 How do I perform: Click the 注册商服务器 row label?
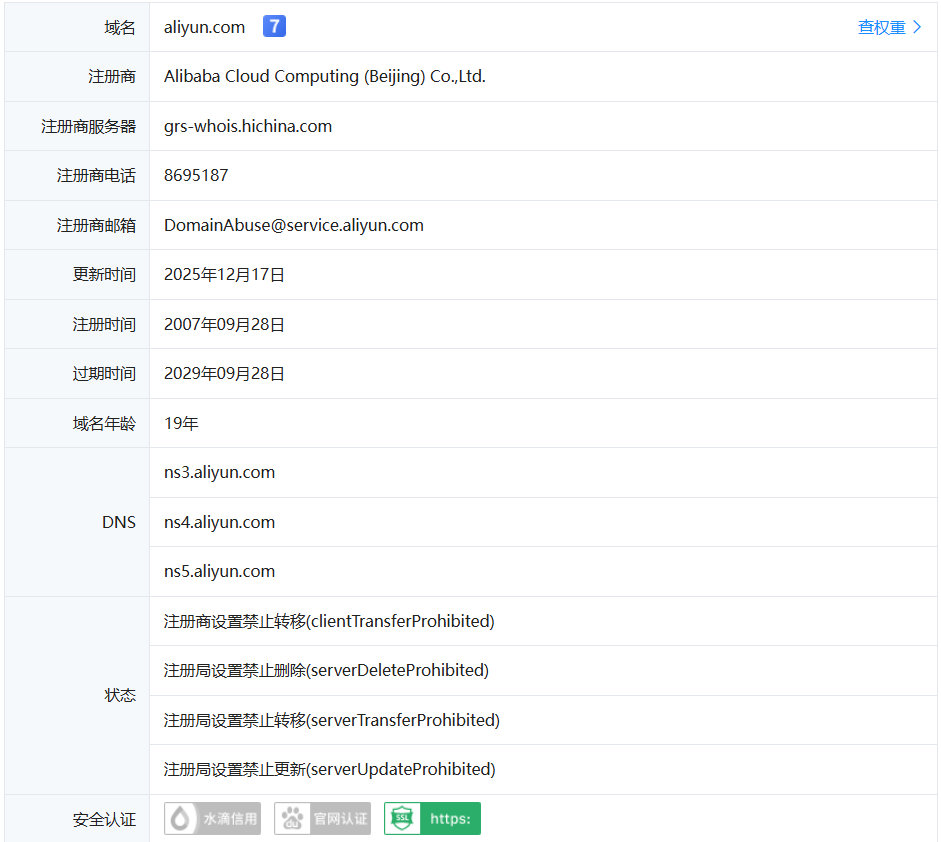[x=89, y=127]
